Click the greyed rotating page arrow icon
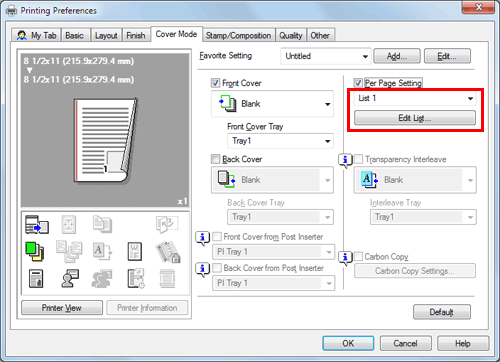This screenshot has height=362, width=500. 167,223
